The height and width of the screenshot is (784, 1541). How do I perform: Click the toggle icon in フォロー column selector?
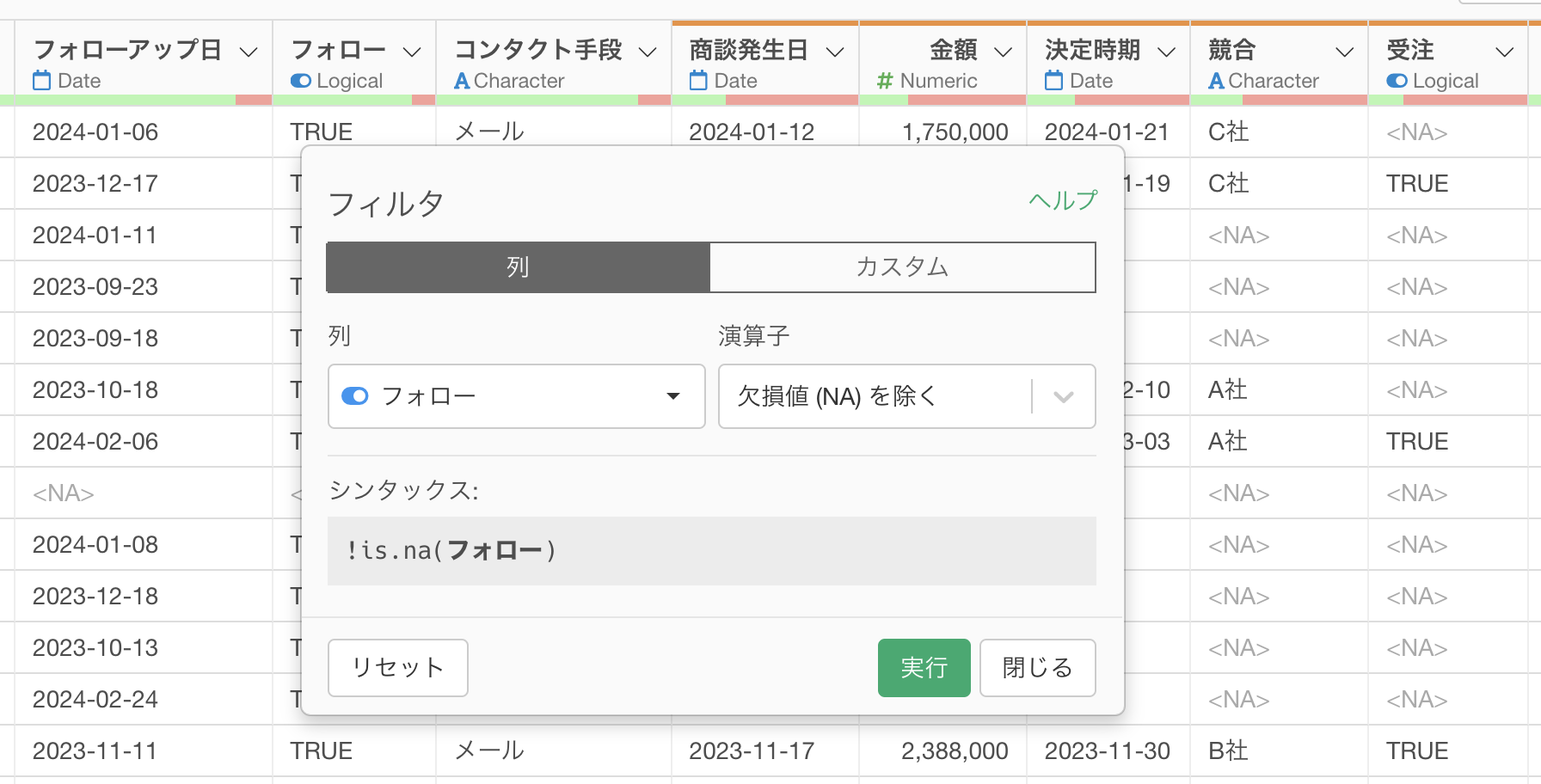point(355,396)
